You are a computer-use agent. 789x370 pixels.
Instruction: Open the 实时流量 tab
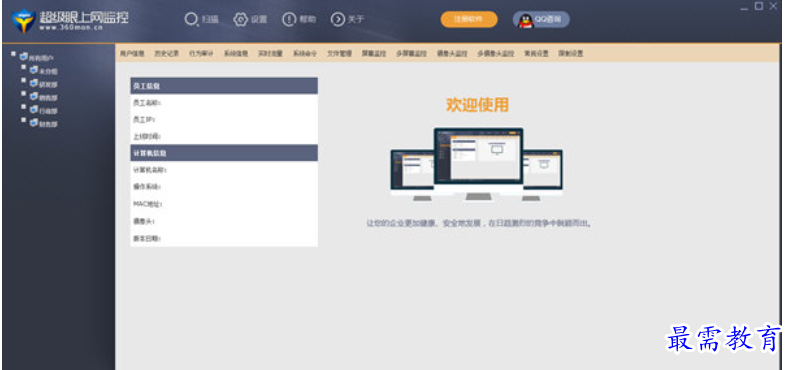pyautogui.click(x=270, y=53)
